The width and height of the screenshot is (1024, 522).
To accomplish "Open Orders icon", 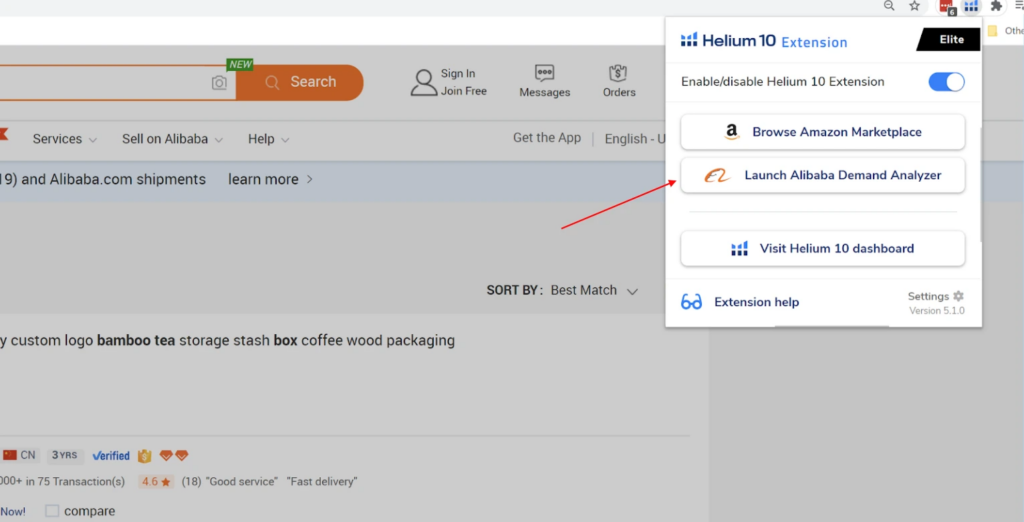I will click(618, 73).
